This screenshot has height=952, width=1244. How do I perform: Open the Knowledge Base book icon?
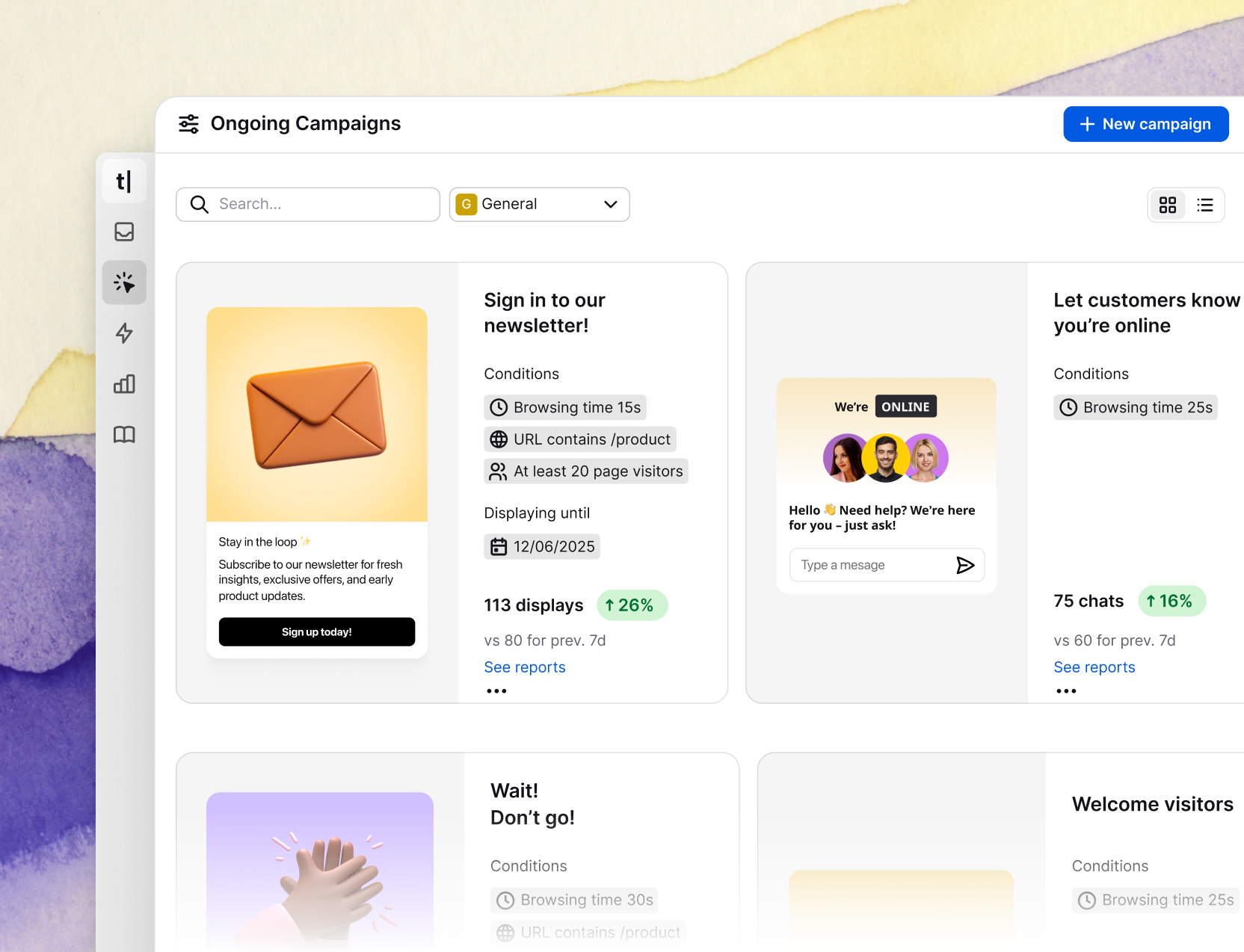click(x=124, y=434)
